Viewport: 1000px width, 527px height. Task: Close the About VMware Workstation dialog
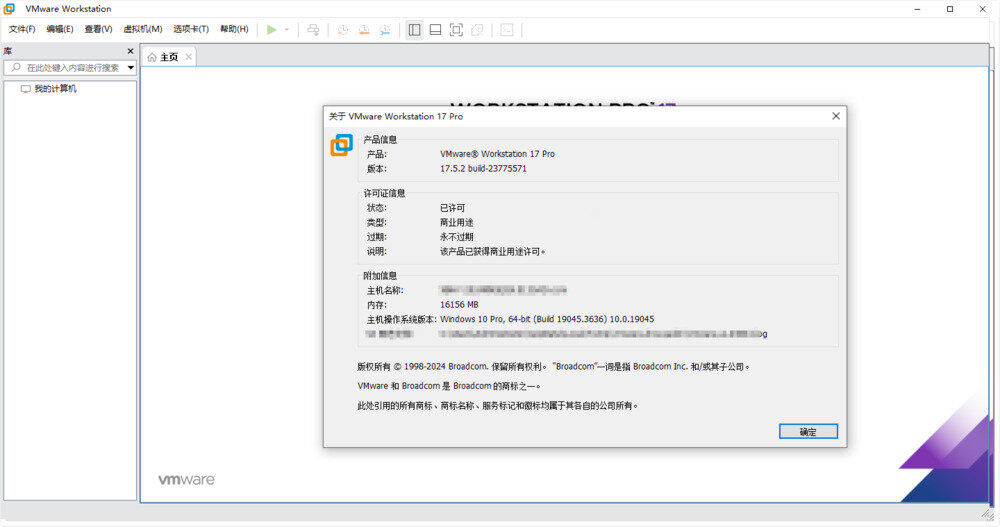[x=835, y=116]
